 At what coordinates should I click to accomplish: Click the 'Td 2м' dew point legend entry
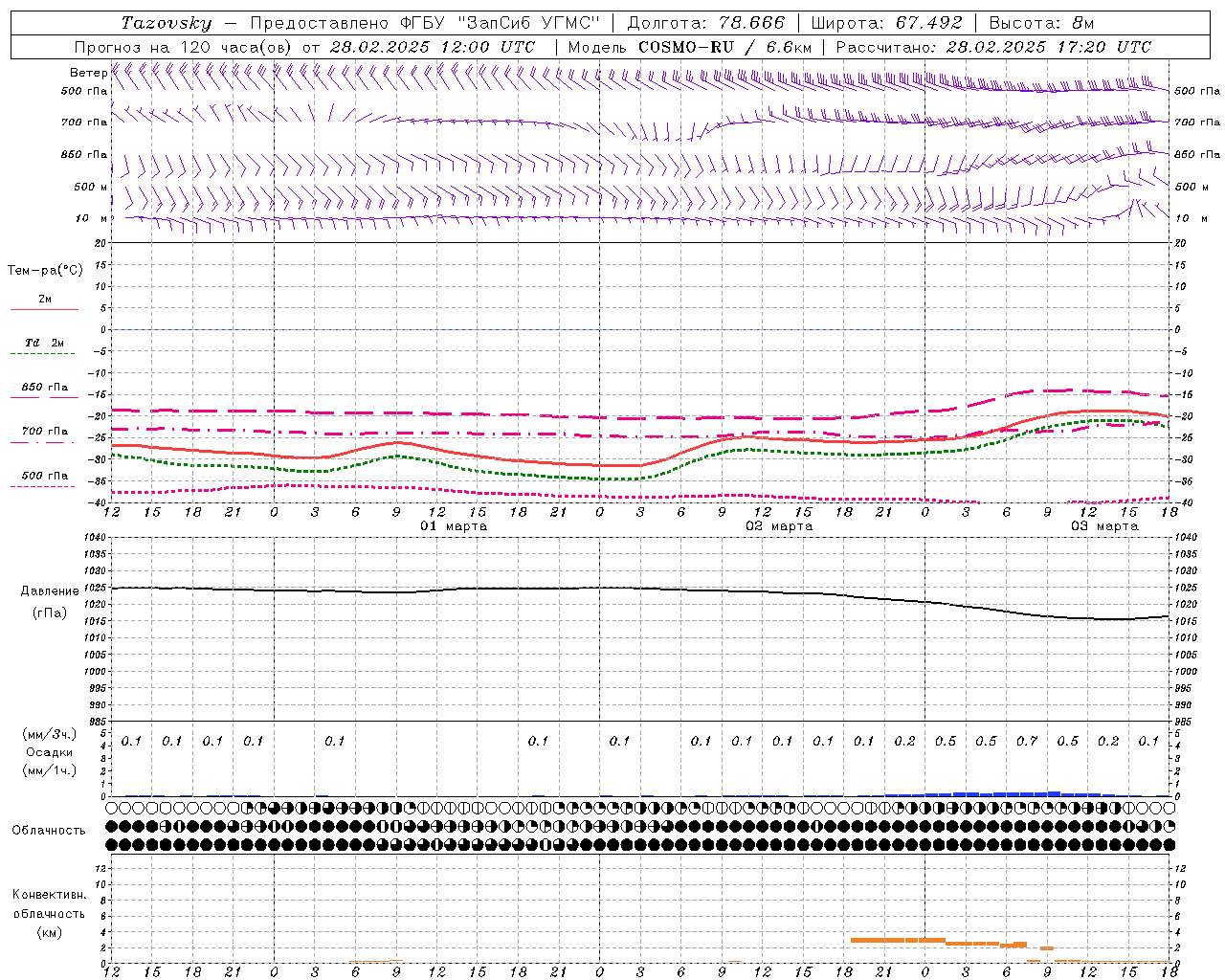pyautogui.click(x=45, y=343)
